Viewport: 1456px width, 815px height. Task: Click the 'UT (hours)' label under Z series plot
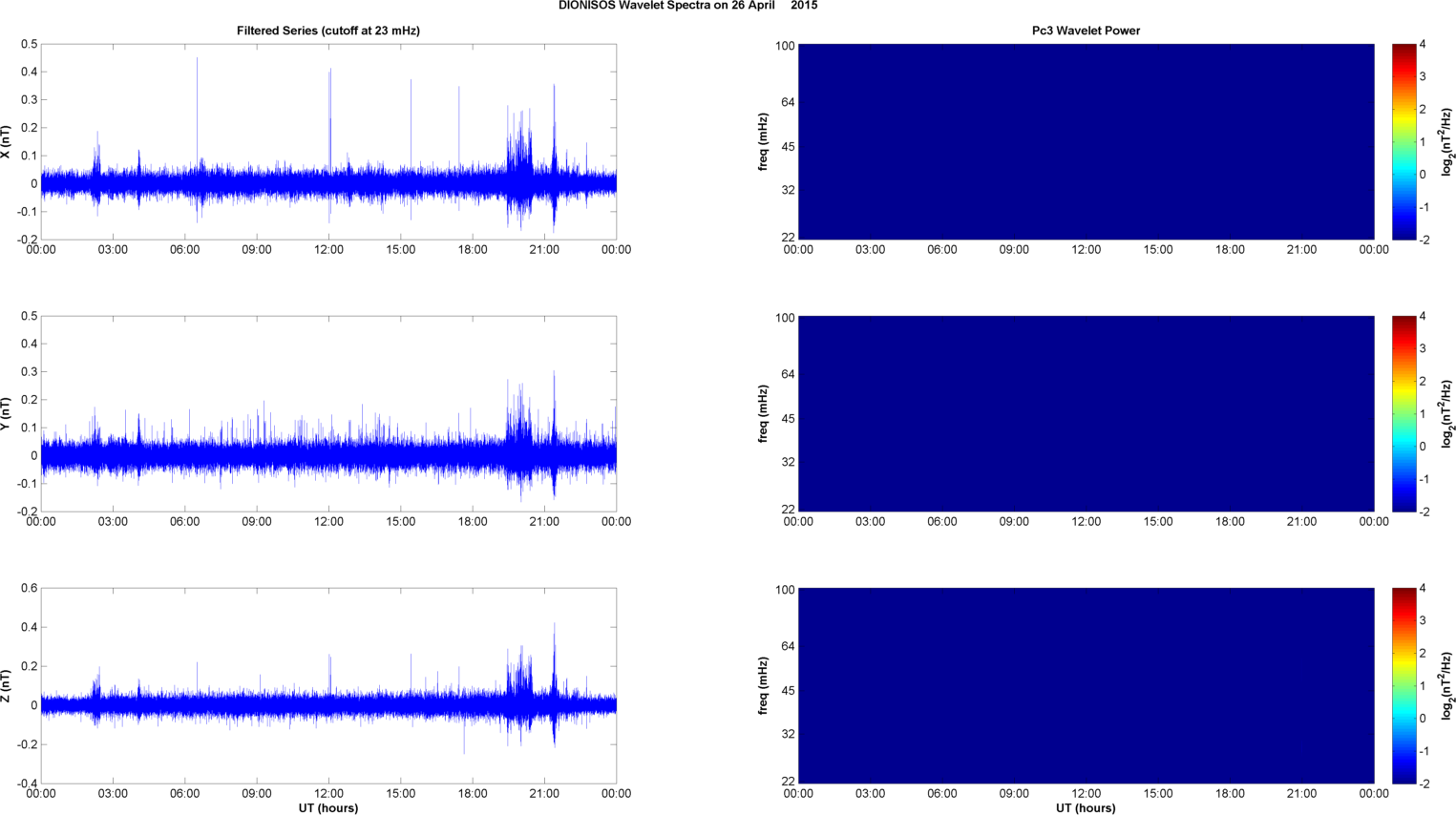328,808
